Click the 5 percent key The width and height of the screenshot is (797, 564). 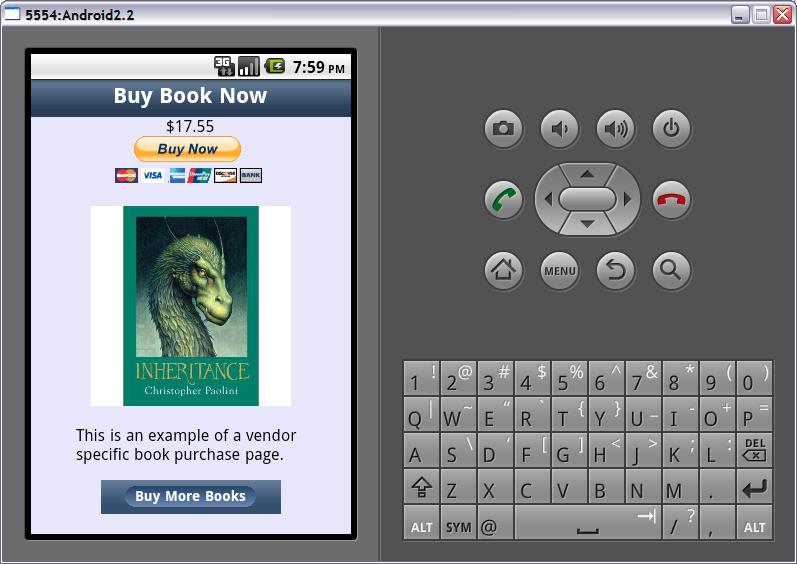(569, 378)
